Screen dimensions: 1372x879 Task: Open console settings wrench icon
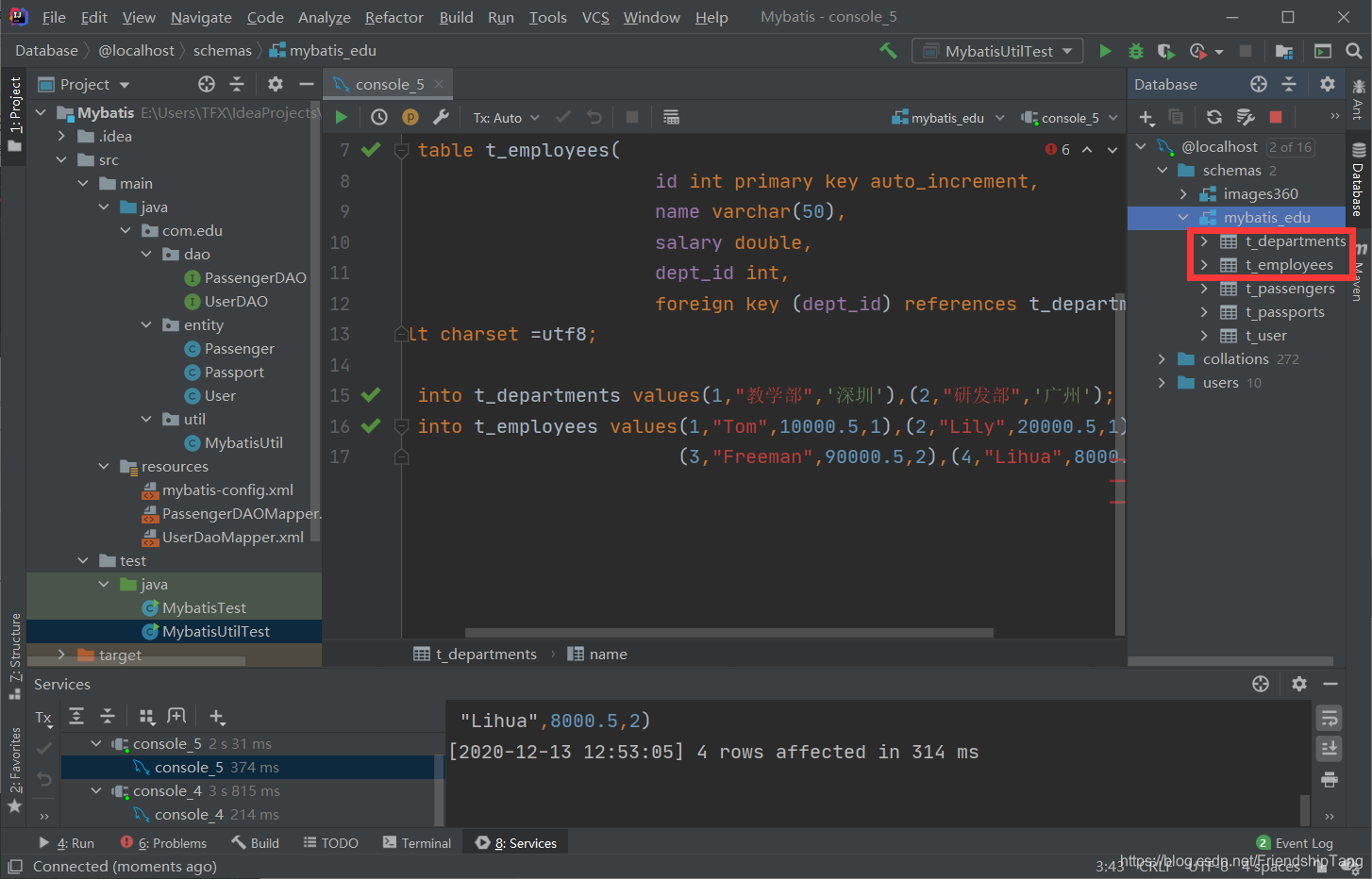click(x=441, y=117)
